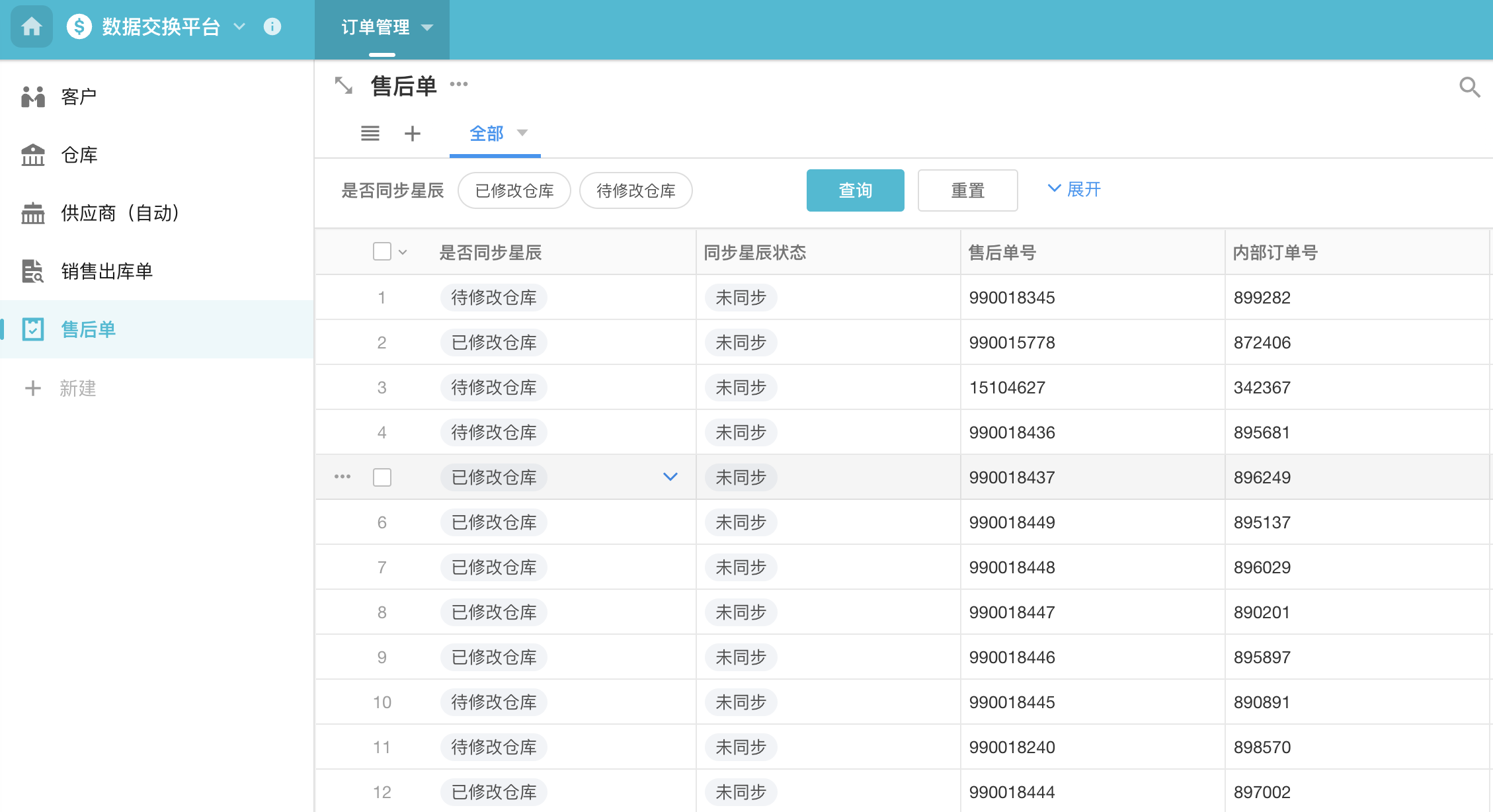Open the view list hamburger icon

click(370, 134)
